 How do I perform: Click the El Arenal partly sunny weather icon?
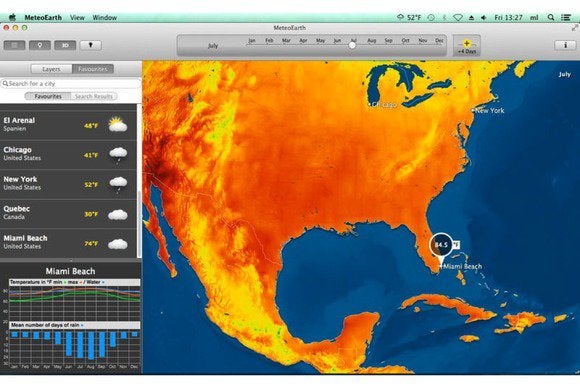118,125
